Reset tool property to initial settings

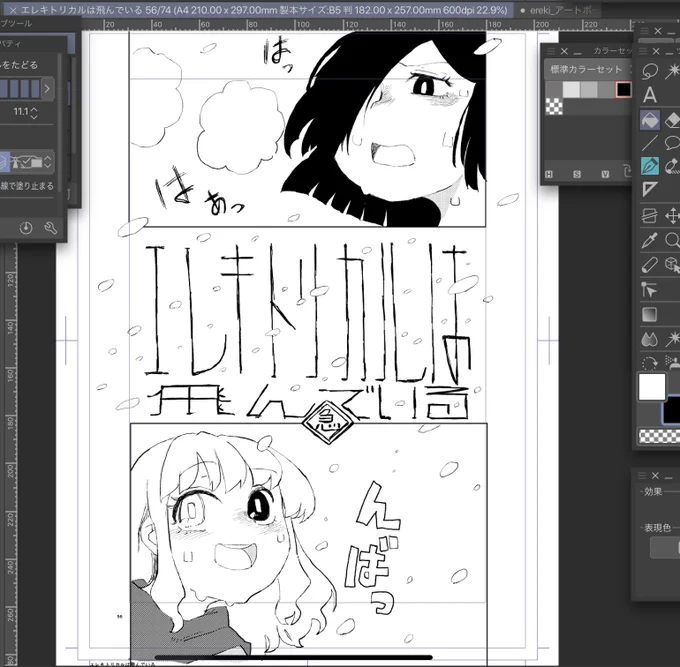pyautogui.click(x=26, y=228)
